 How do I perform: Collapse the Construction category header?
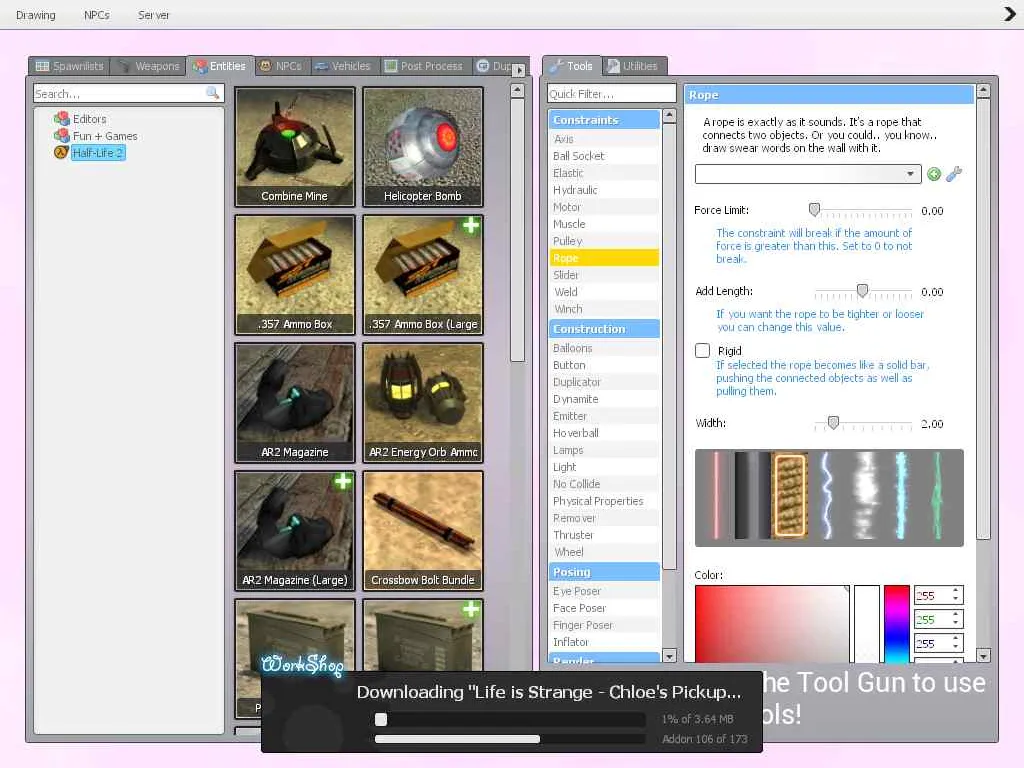click(x=604, y=328)
